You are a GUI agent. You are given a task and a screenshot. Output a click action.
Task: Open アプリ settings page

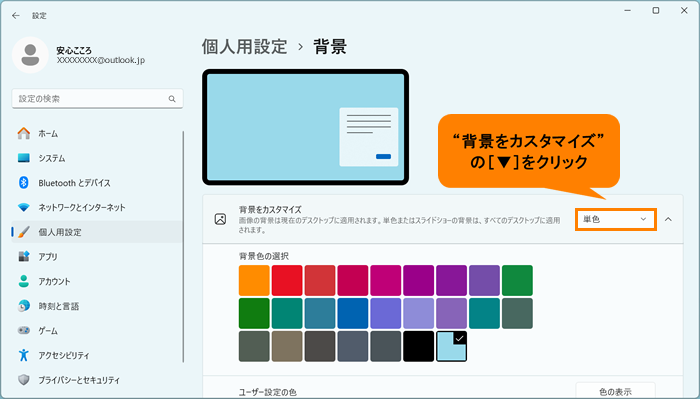click(96, 257)
